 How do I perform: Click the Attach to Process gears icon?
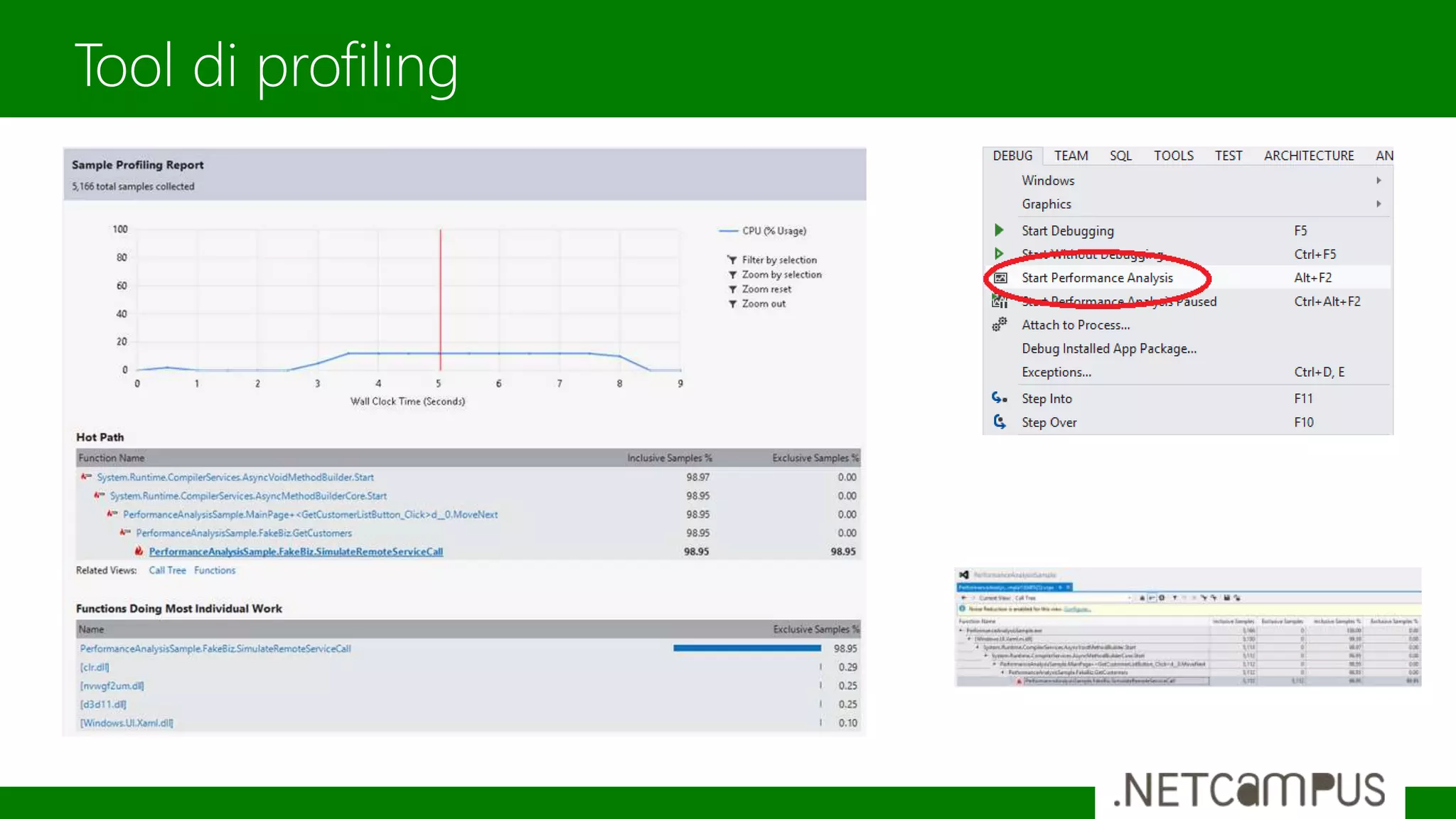(1000, 324)
